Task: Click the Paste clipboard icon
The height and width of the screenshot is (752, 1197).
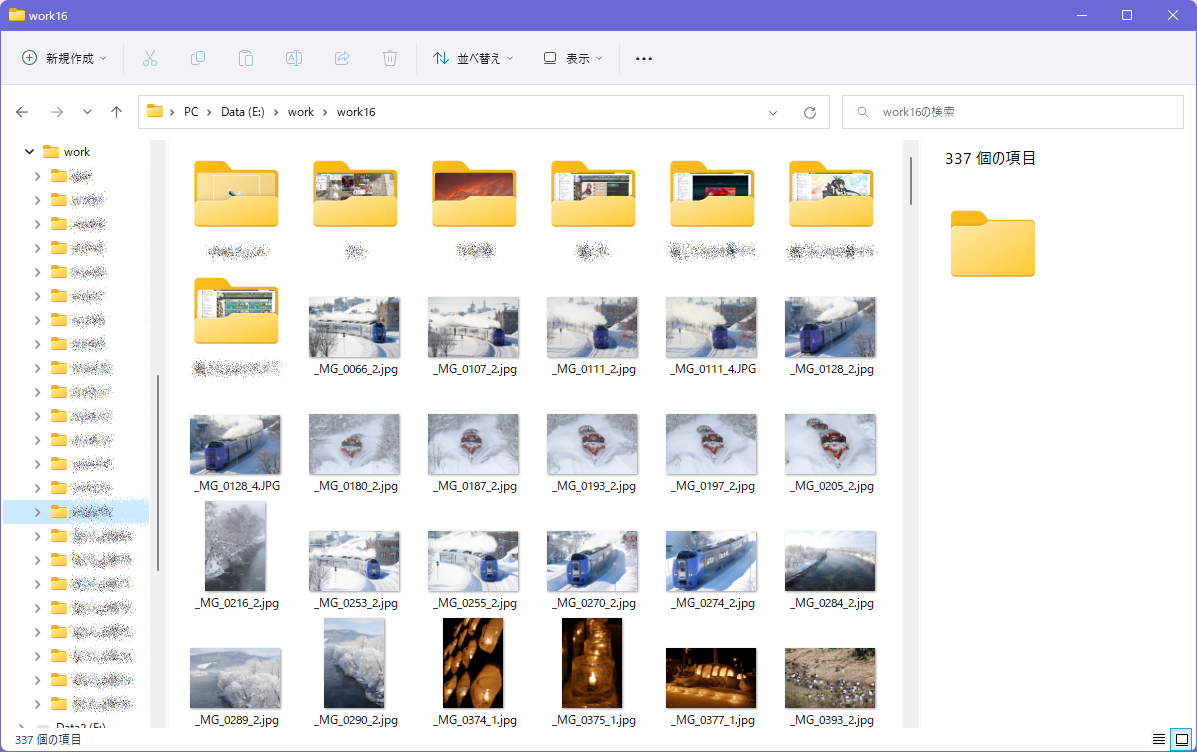Action: [x=246, y=58]
